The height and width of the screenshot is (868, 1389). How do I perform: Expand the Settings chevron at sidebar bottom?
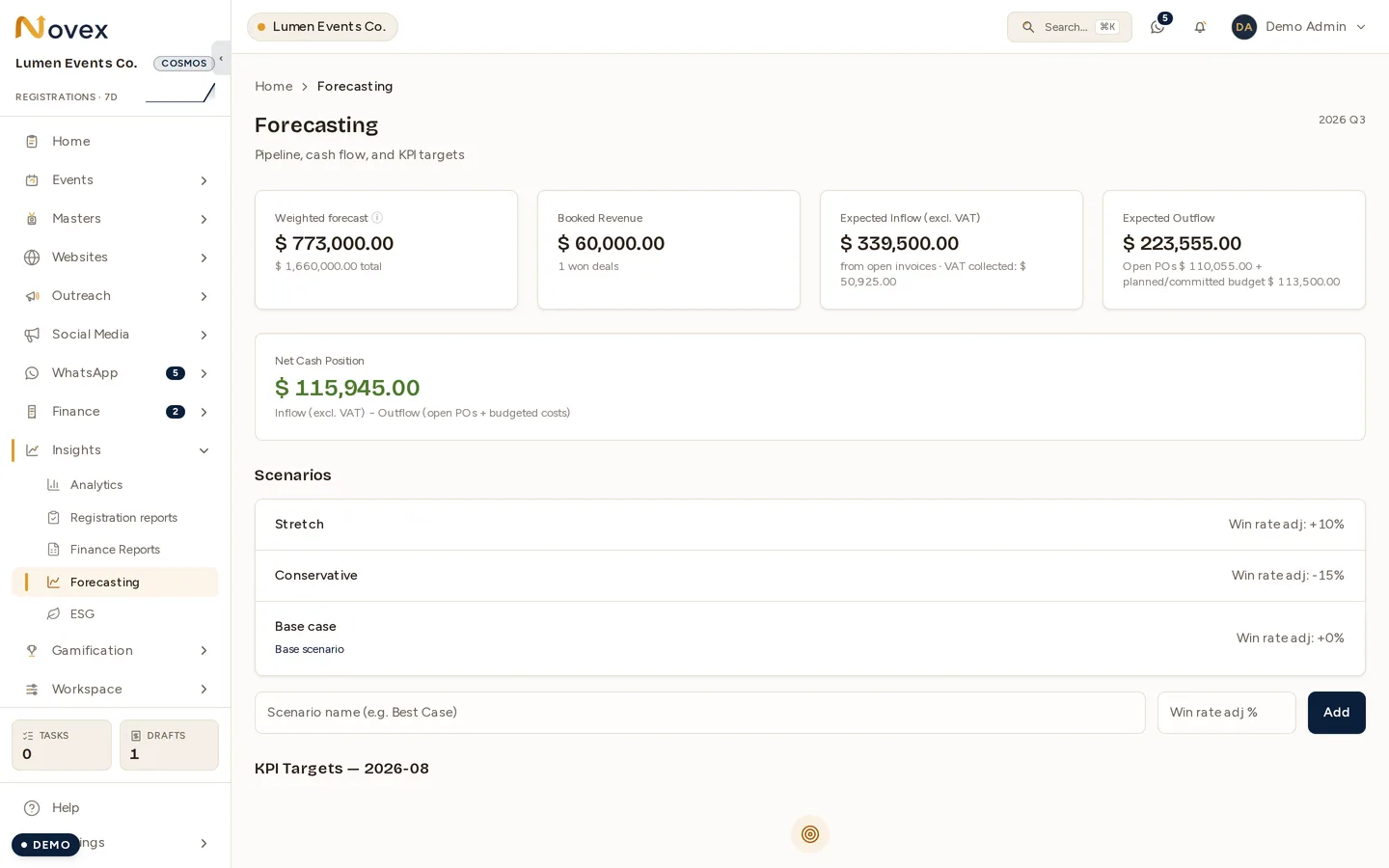click(x=204, y=844)
